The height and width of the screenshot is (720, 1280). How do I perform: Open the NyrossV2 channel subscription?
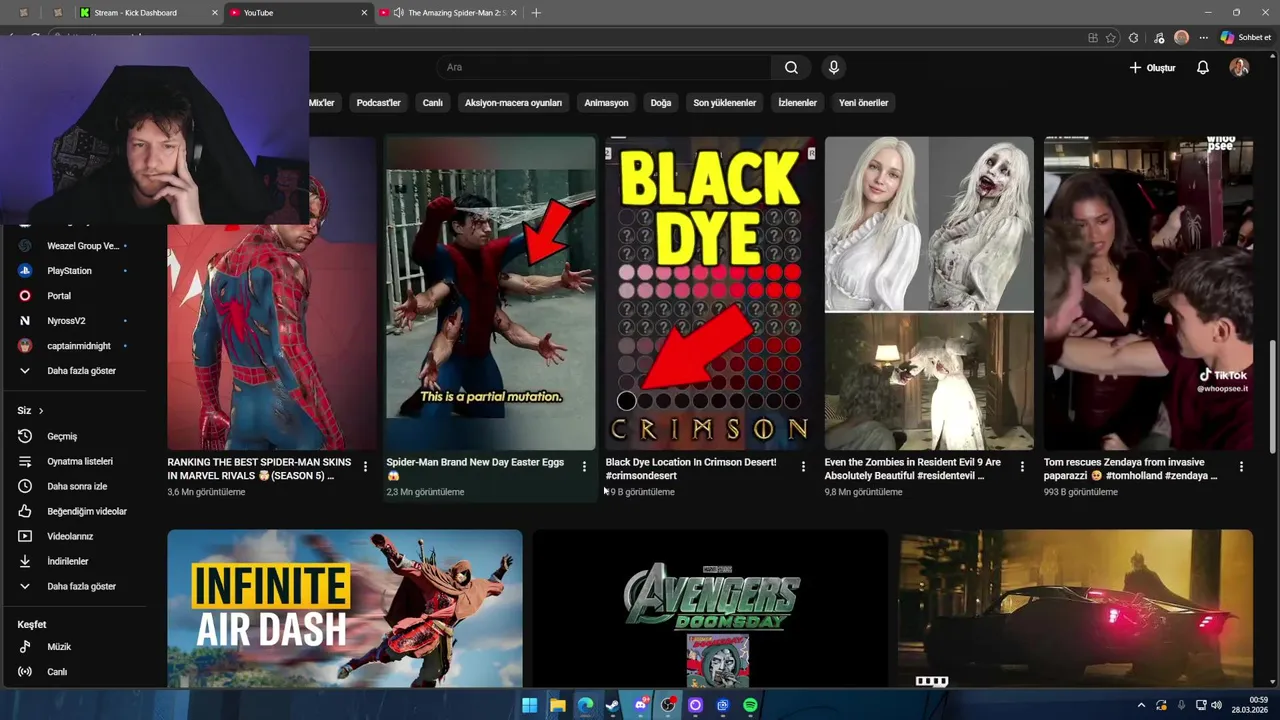tap(73, 321)
